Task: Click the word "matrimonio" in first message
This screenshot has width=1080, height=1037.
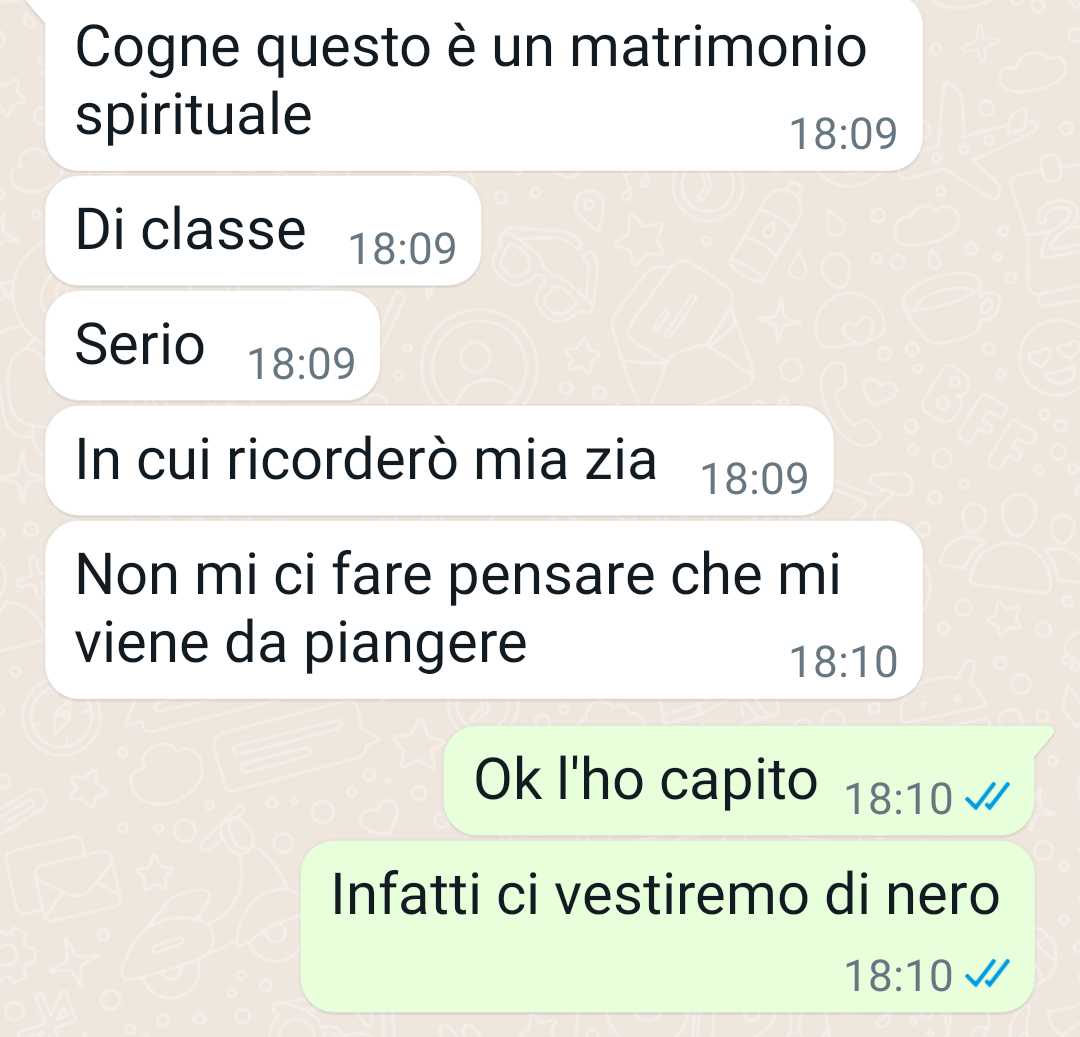Action: (718, 48)
